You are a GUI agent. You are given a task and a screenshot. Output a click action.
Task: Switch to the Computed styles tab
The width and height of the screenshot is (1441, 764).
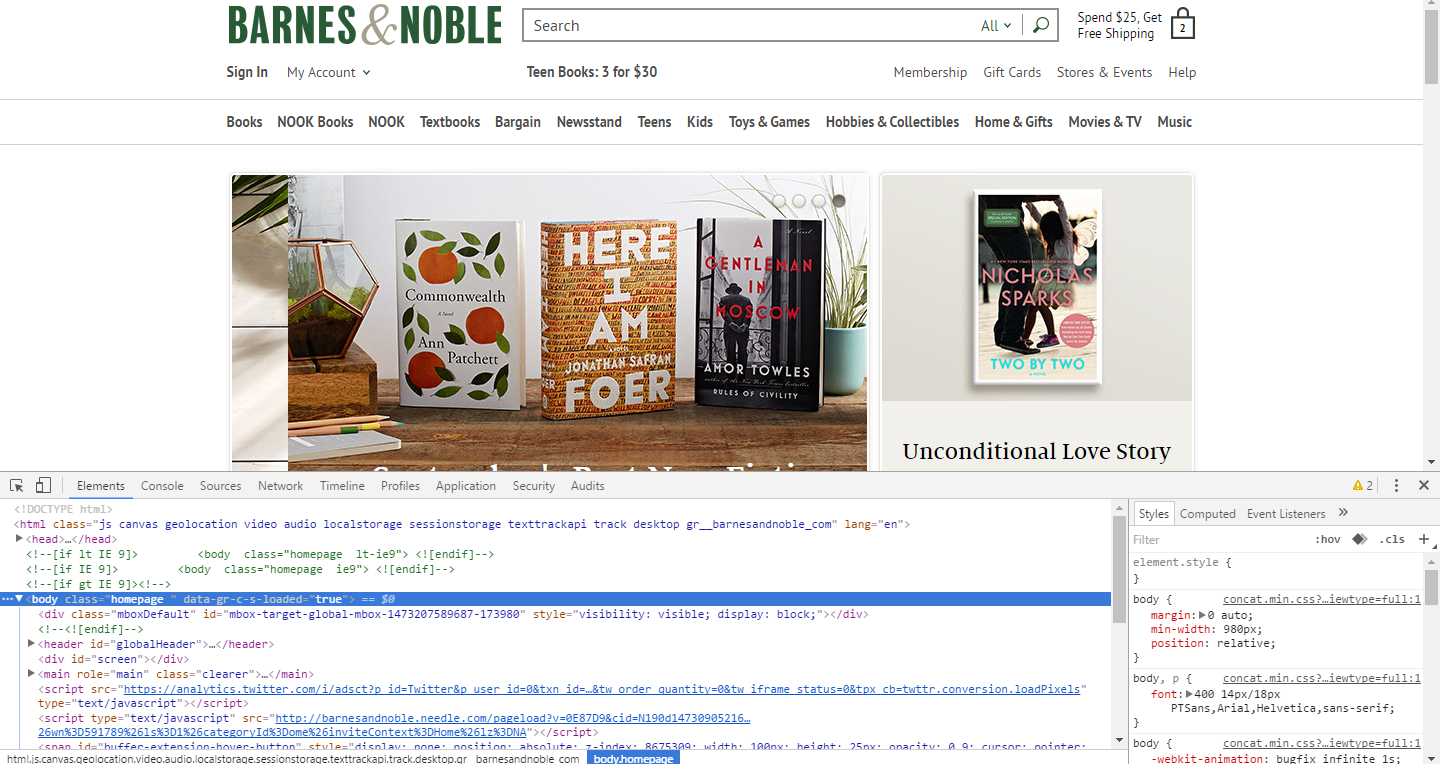[1207, 513]
